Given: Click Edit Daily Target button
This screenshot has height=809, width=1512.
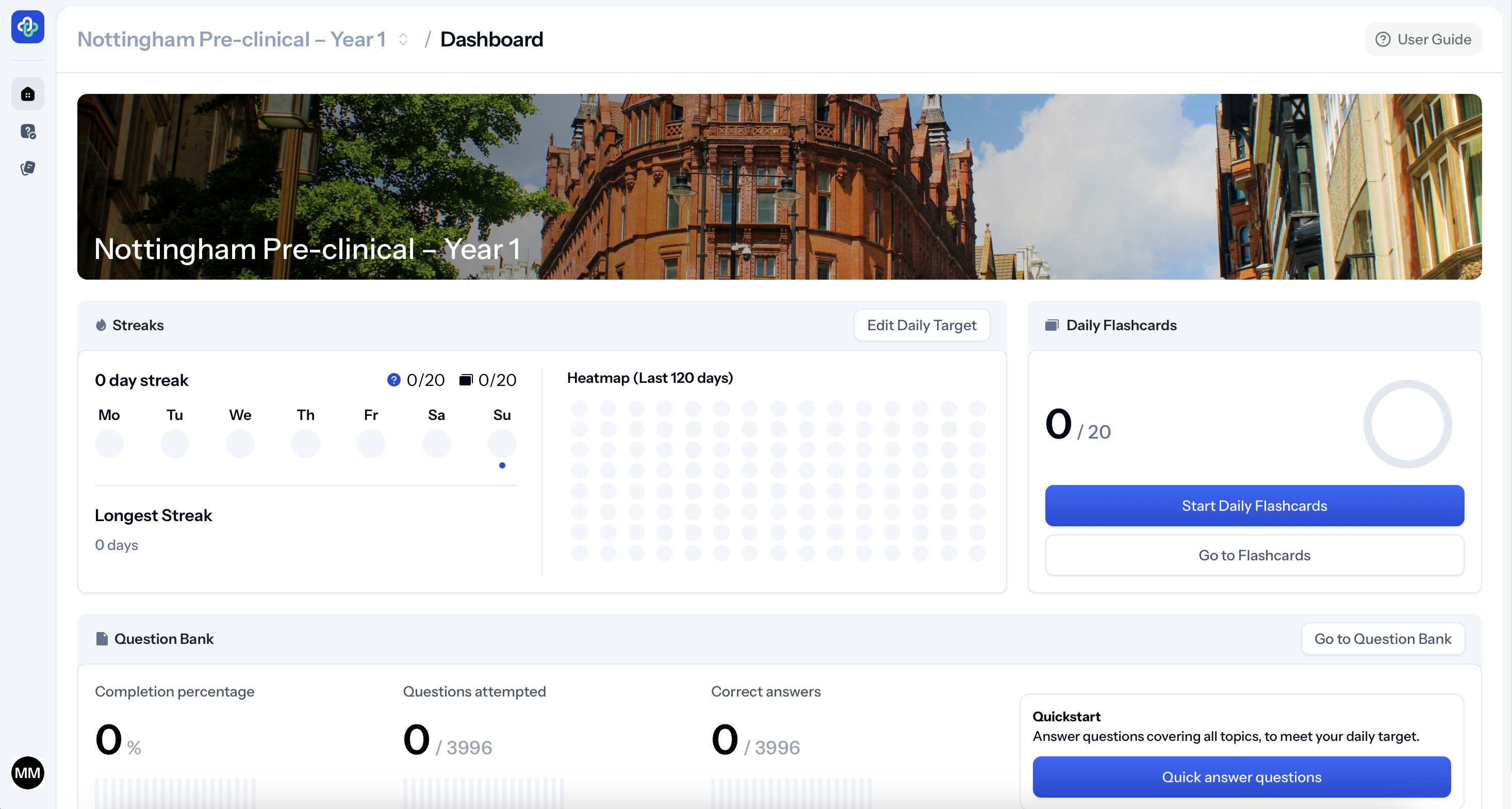Looking at the screenshot, I should pos(921,325).
